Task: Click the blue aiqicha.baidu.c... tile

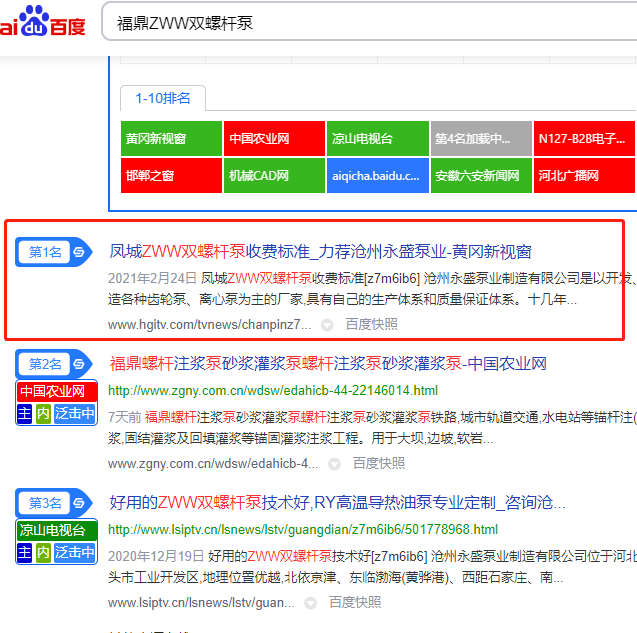Action: pyautogui.click(x=377, y=176)
